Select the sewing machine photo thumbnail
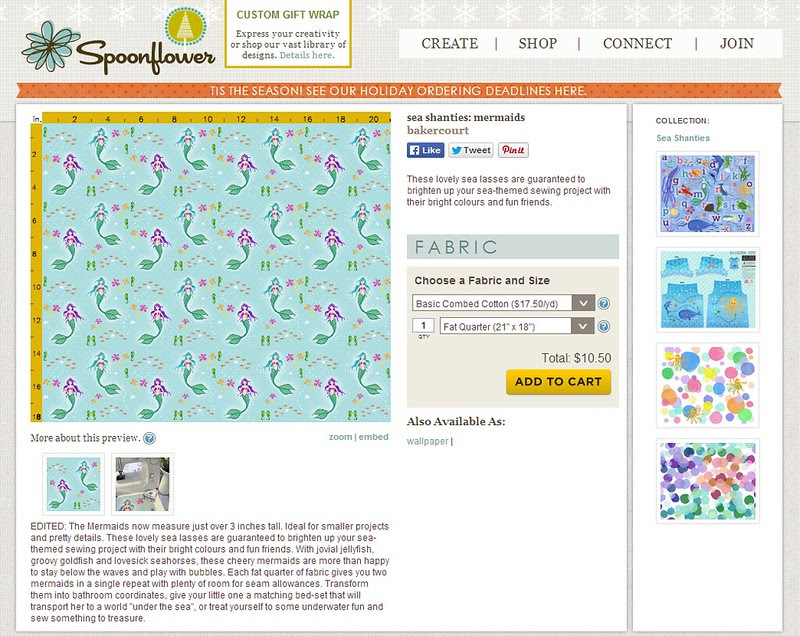 142,484
